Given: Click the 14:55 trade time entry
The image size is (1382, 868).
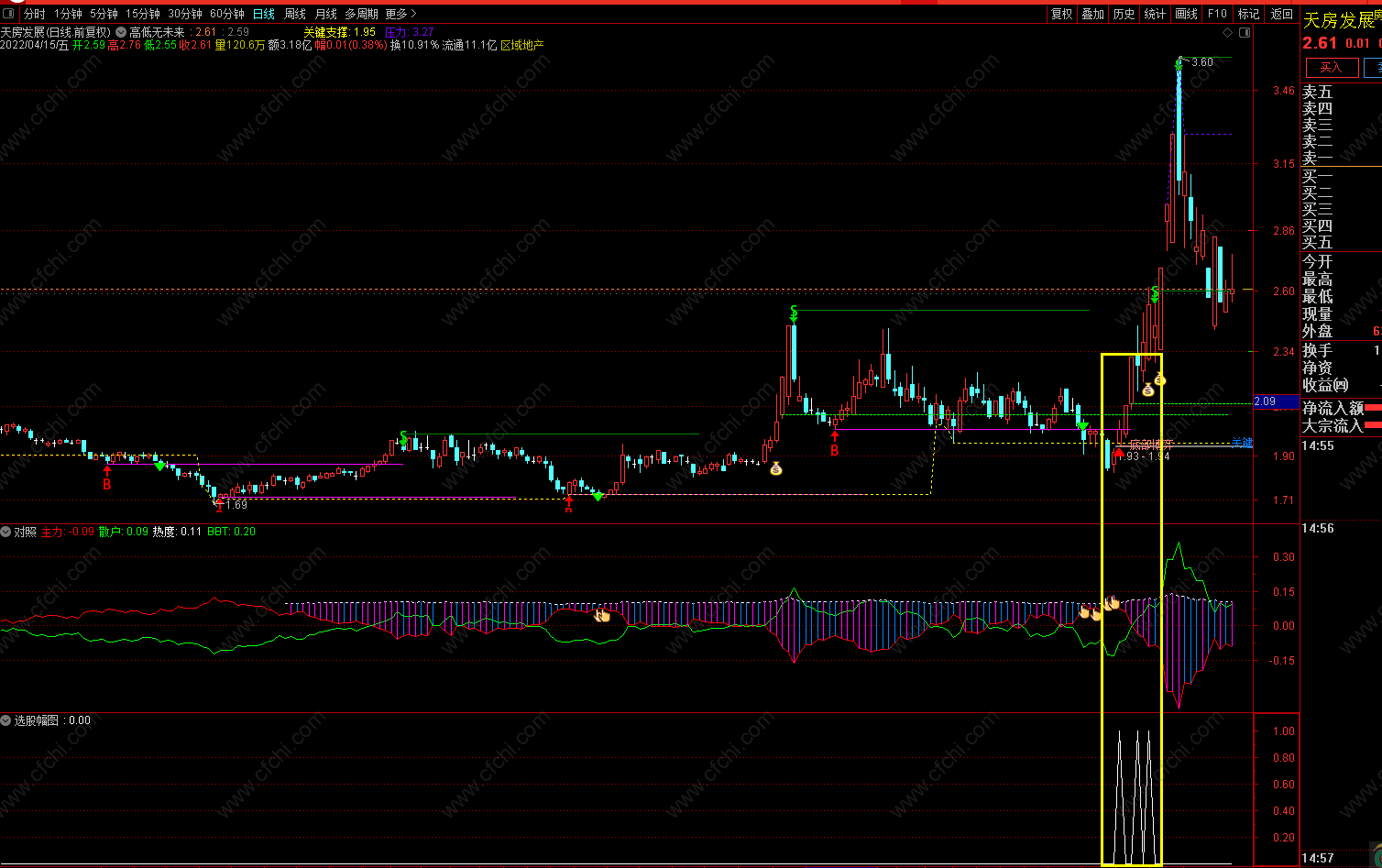Looking at the screenshot, I should tap(1318, 445).
